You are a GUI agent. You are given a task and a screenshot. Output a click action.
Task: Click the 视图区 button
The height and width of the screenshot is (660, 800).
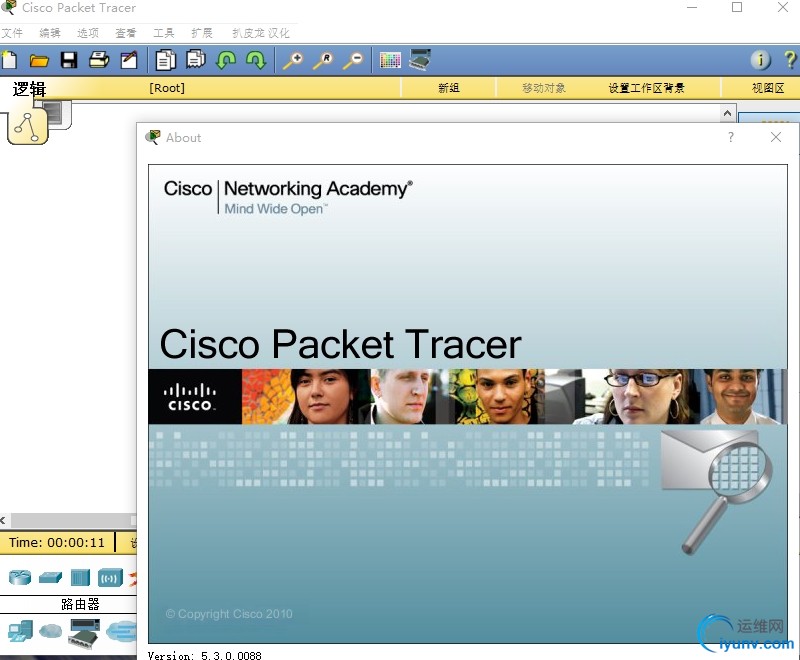click(x=768, y=88)
